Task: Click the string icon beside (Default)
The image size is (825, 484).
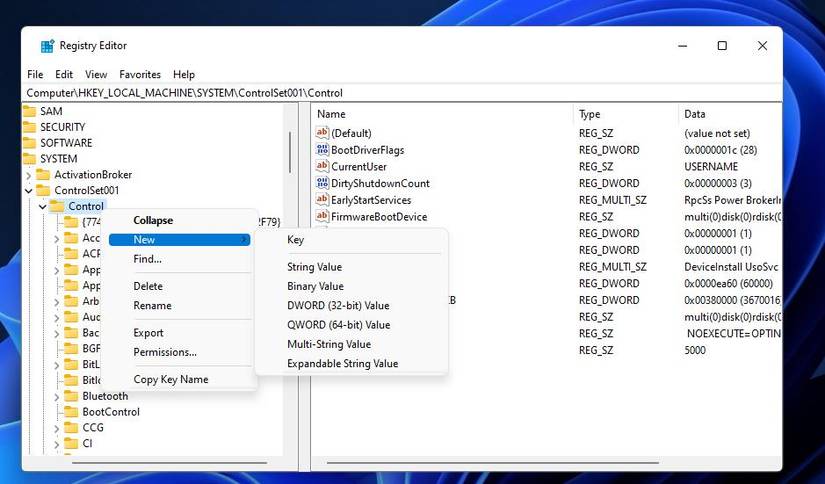Action: 322,133
